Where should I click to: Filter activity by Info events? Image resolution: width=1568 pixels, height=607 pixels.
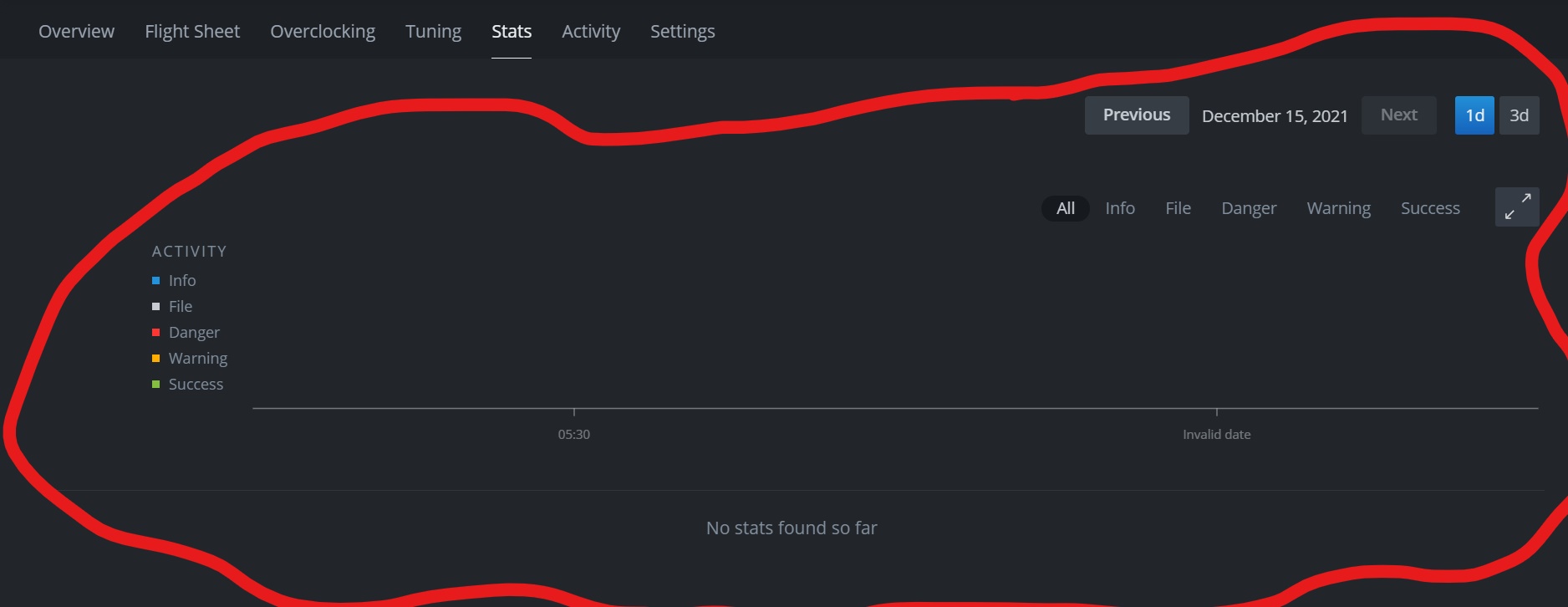pyautogui.click(x=1119, y=207)
